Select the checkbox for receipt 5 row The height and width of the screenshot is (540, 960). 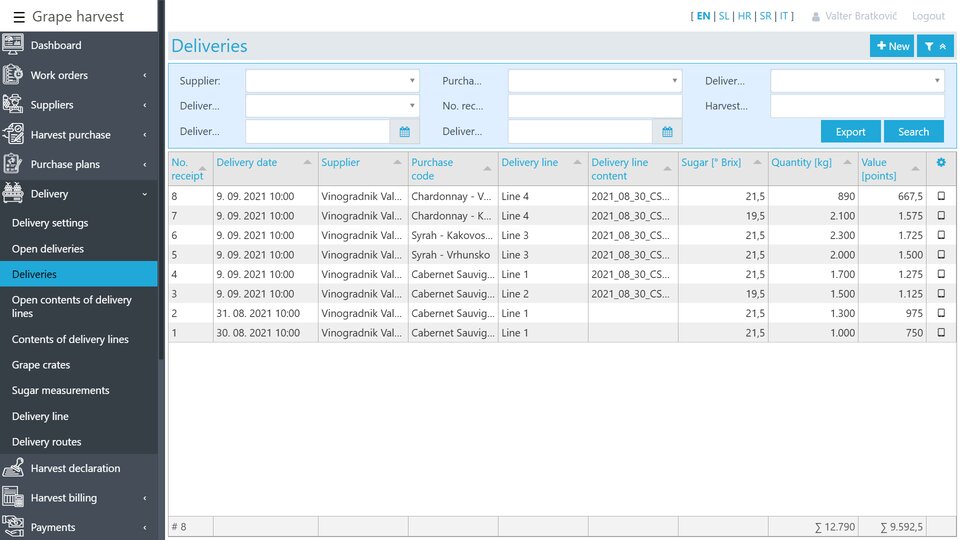tap(940, 255)
